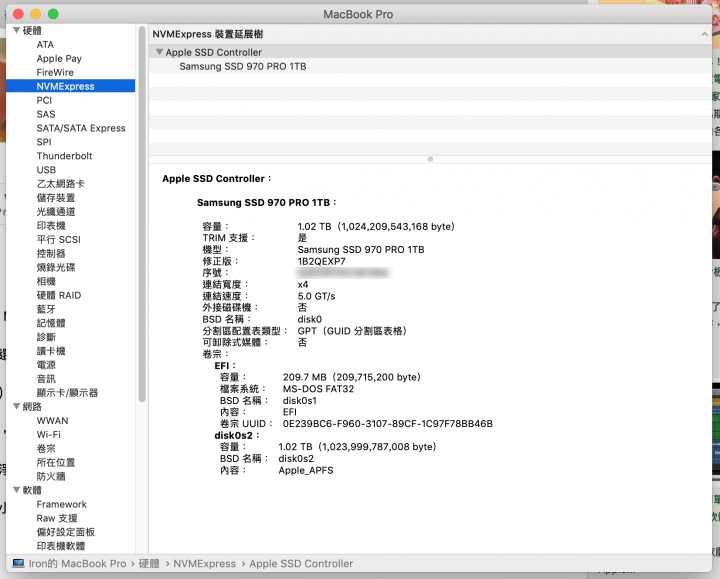Collapse the 硬體 section triangle
Screen dimensions: 720x579
click(17, 30)
